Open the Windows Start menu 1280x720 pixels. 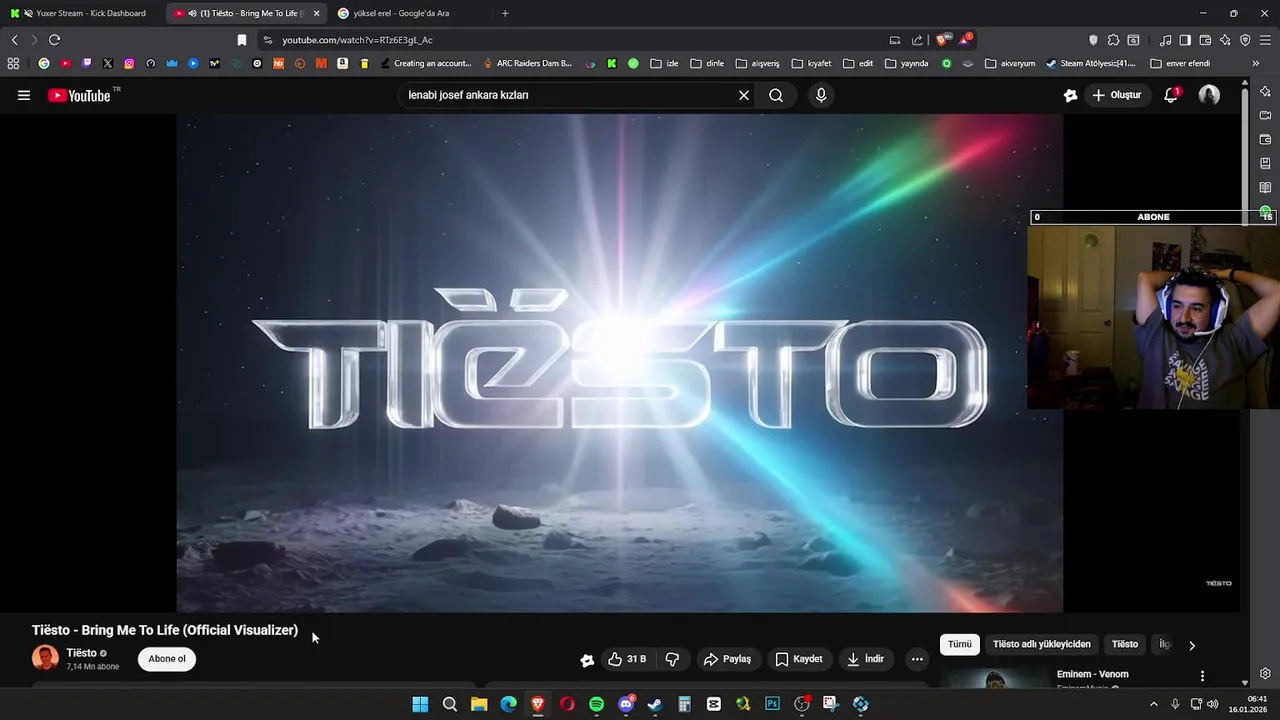420,704
